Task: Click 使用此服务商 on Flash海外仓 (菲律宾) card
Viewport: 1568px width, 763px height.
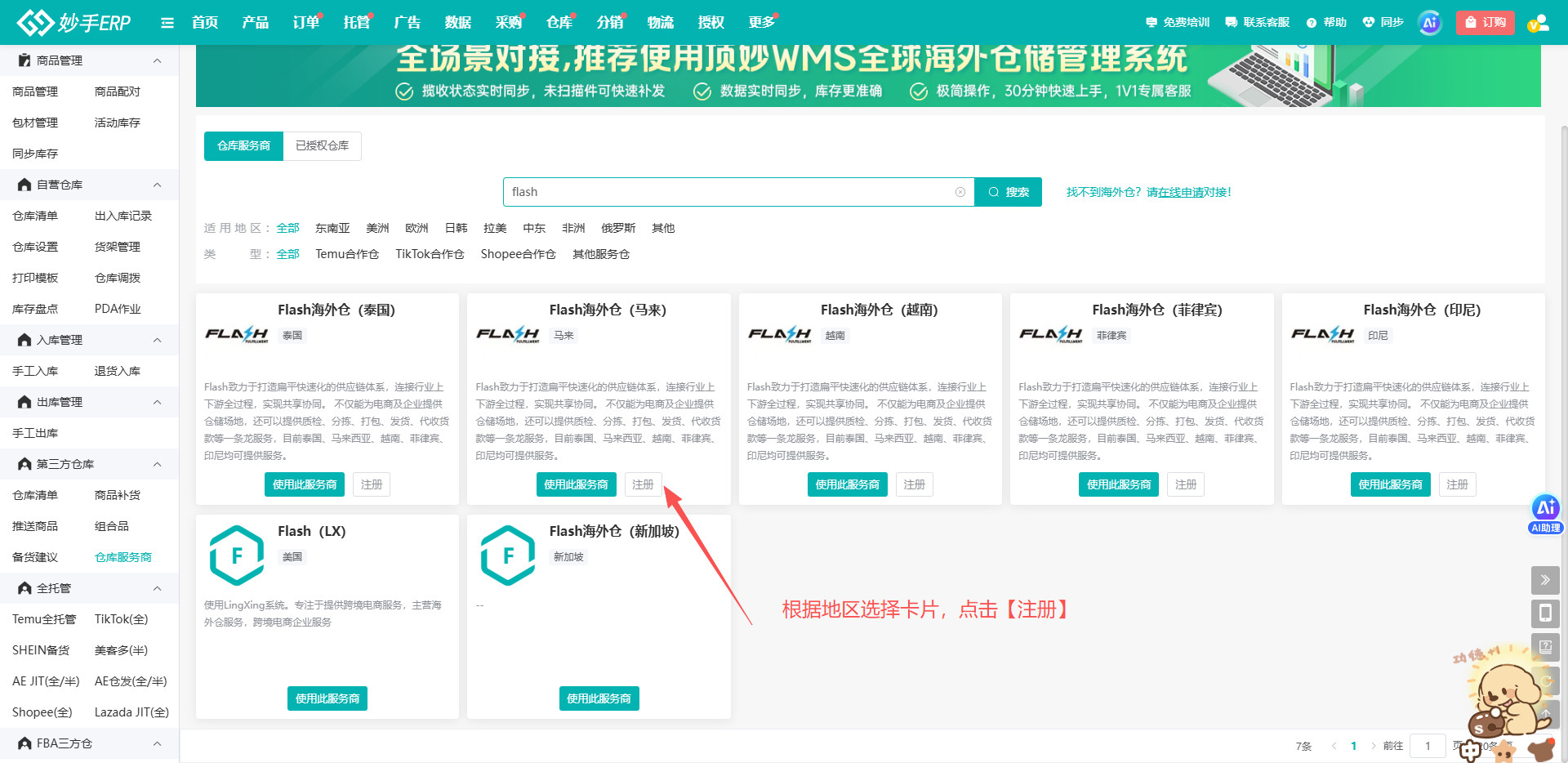Action: pos(1119,484)
